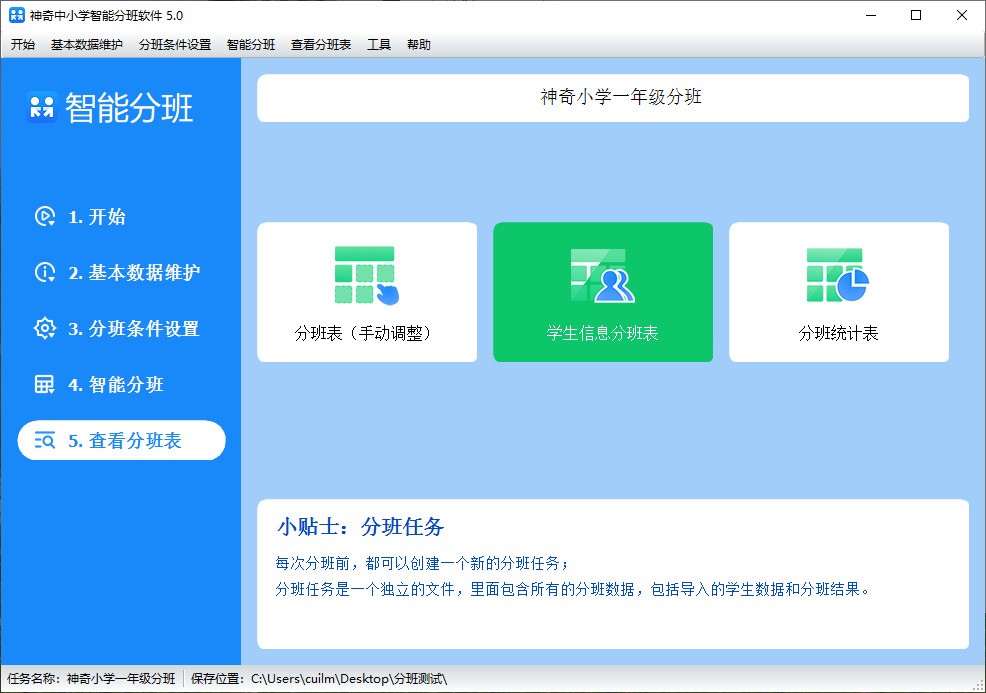The height and width of the screenshot is (693, 986).
Task: Open the 帮助 menu
Action: point(419,45)
